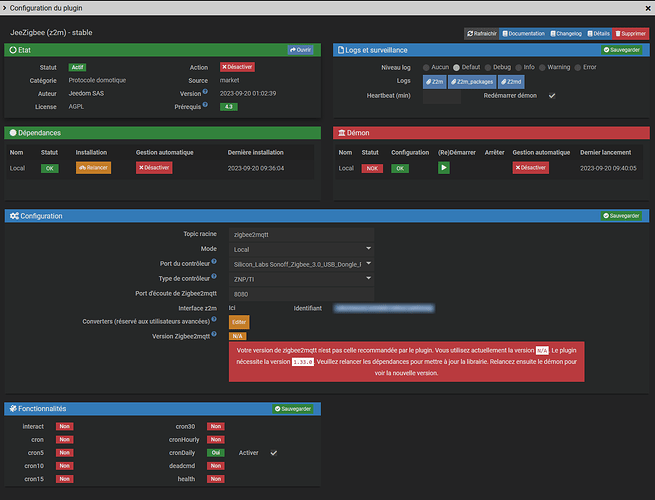Image resolution: width=655 pixels, height=500 pixels.
Task: Click Désactiver next to Action in Etat
Action: 237,67
